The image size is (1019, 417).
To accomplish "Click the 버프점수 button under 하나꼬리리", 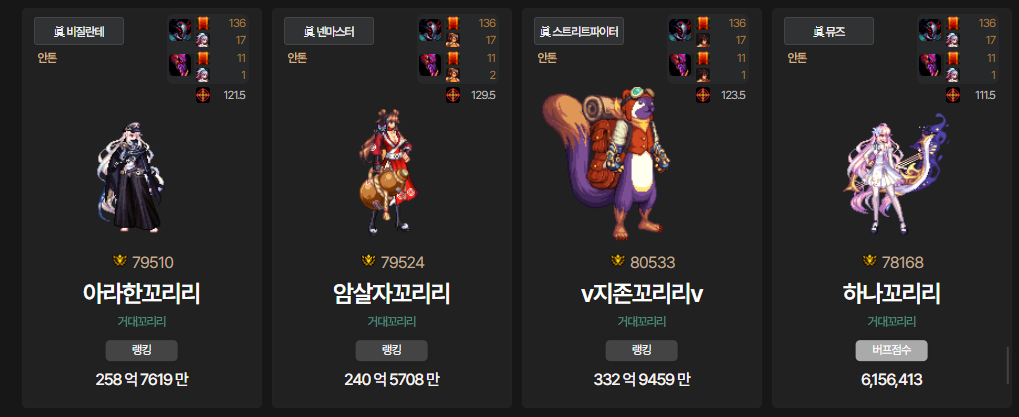I will (x=891, y=351).
